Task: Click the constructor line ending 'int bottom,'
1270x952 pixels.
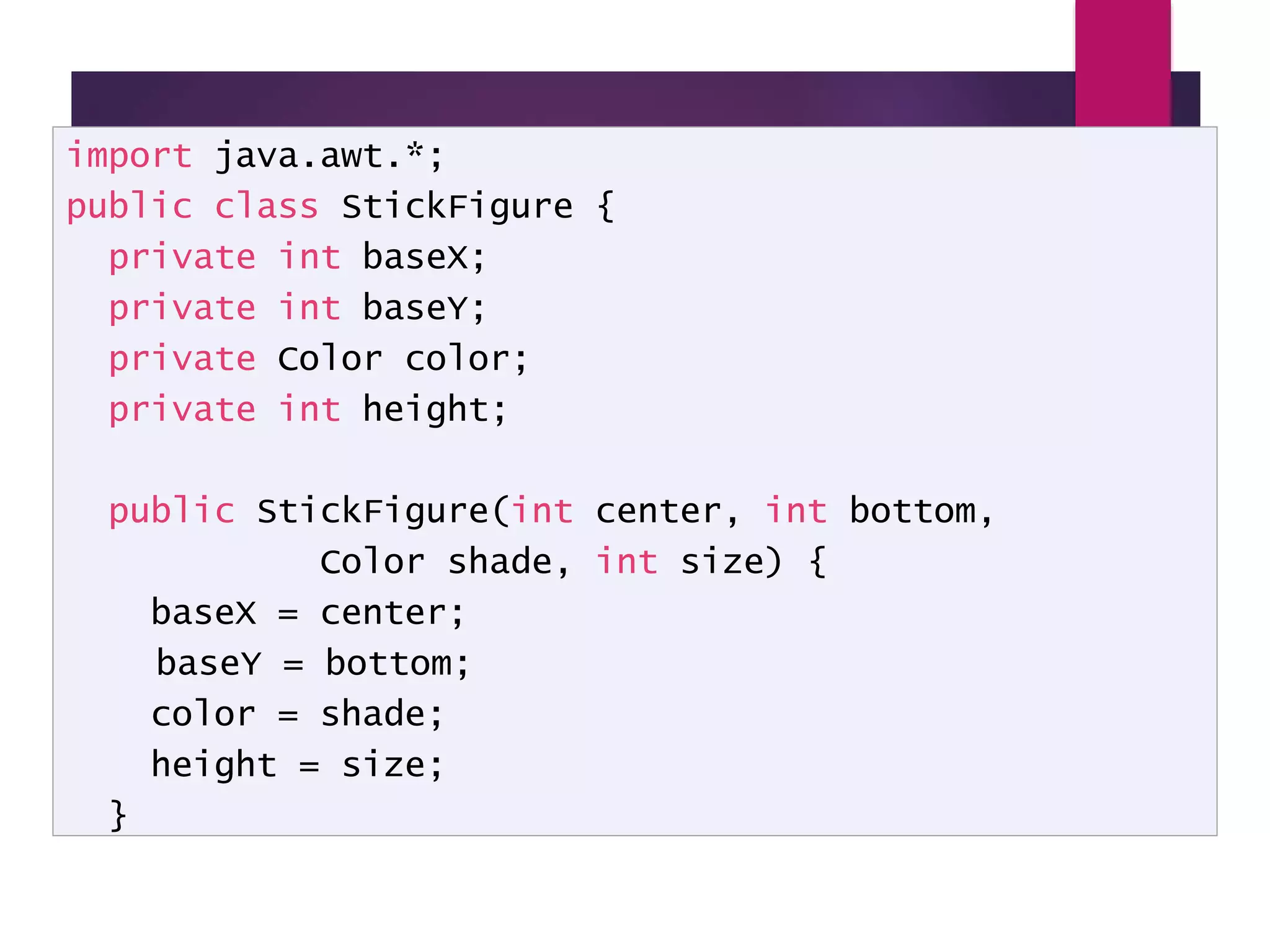Action: (x=551, y=511)
